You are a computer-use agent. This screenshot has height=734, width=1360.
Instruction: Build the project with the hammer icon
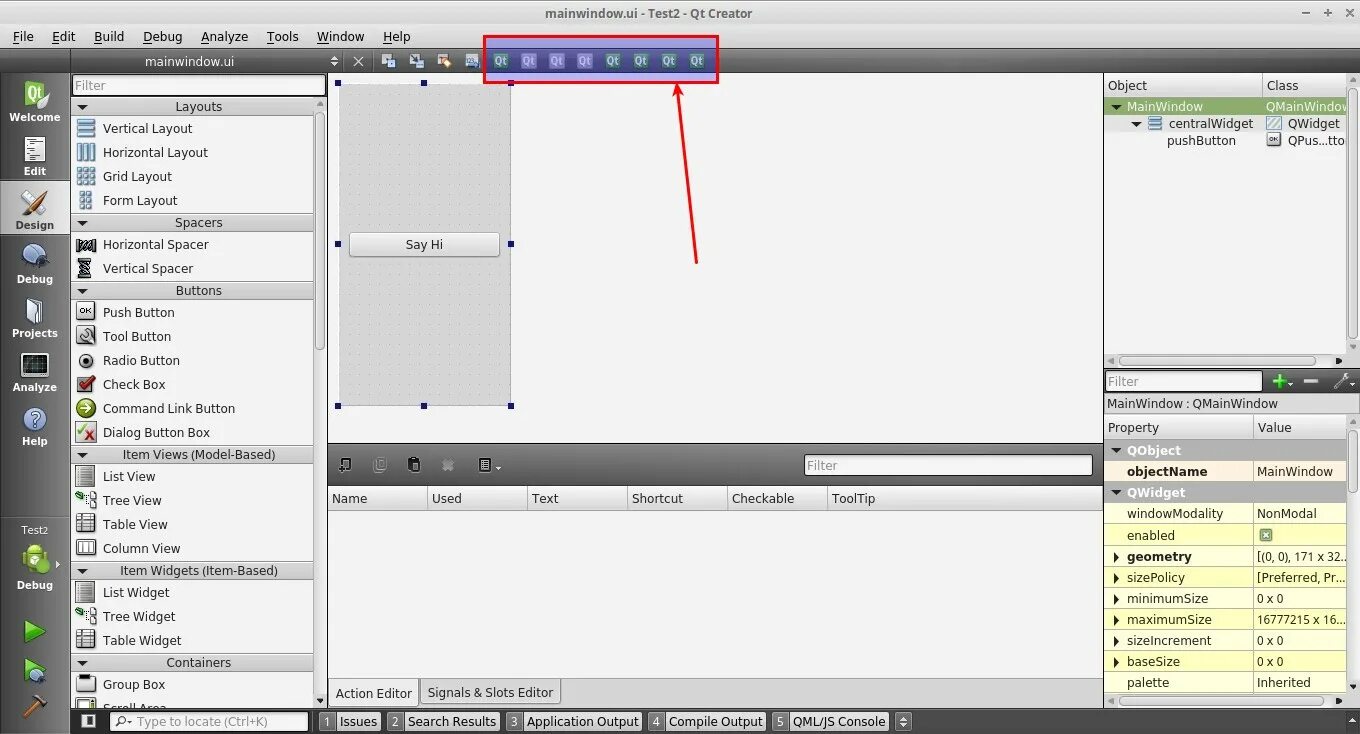[35, 705]
